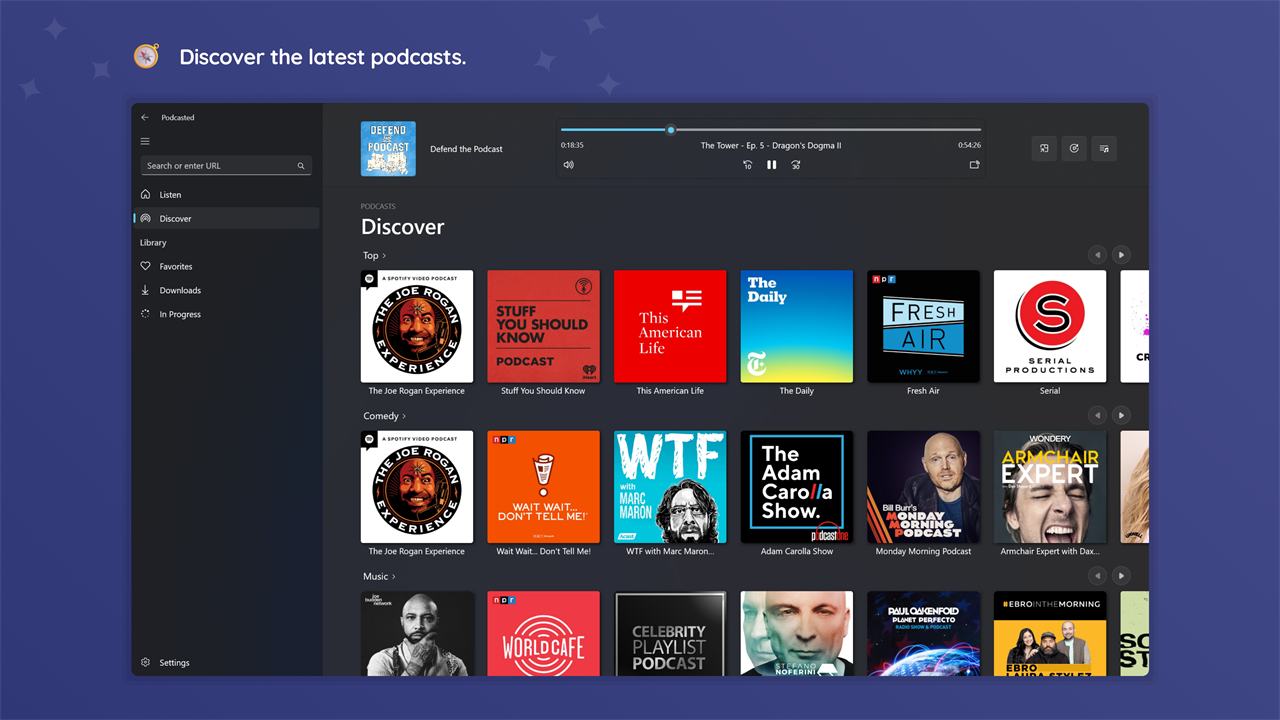
Task: Open the Joe Budden Network podcast cover
Action: 417,633
